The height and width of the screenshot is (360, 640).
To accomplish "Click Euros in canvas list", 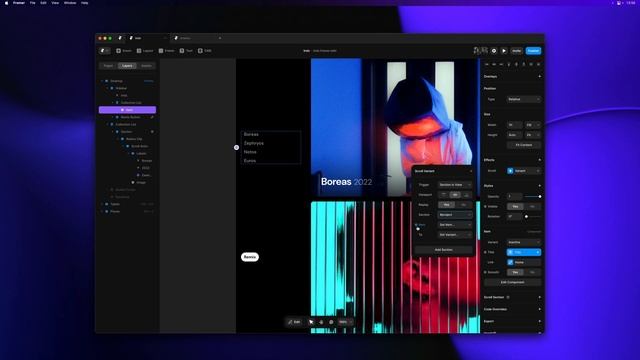I will [250, 161].
